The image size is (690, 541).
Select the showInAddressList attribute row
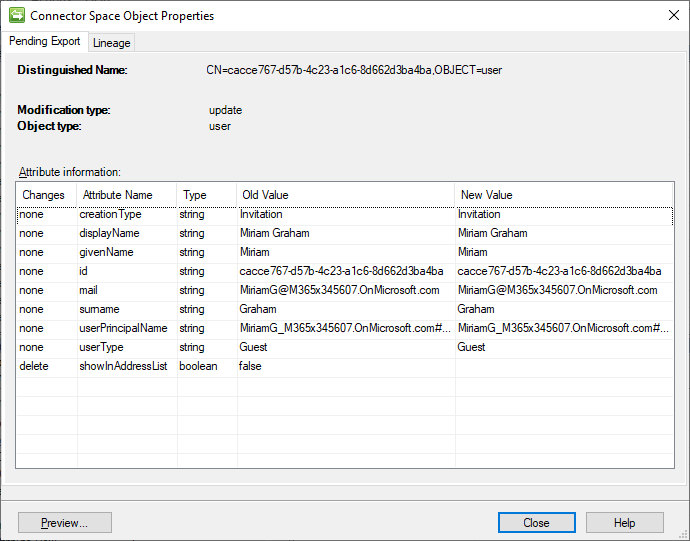coord(345,366)
